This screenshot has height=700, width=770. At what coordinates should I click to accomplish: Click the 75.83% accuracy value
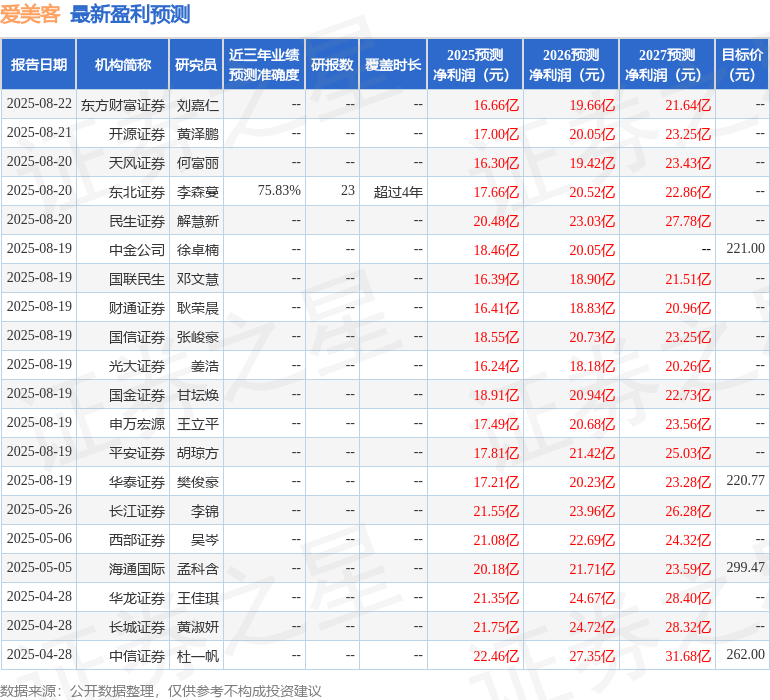278,191
